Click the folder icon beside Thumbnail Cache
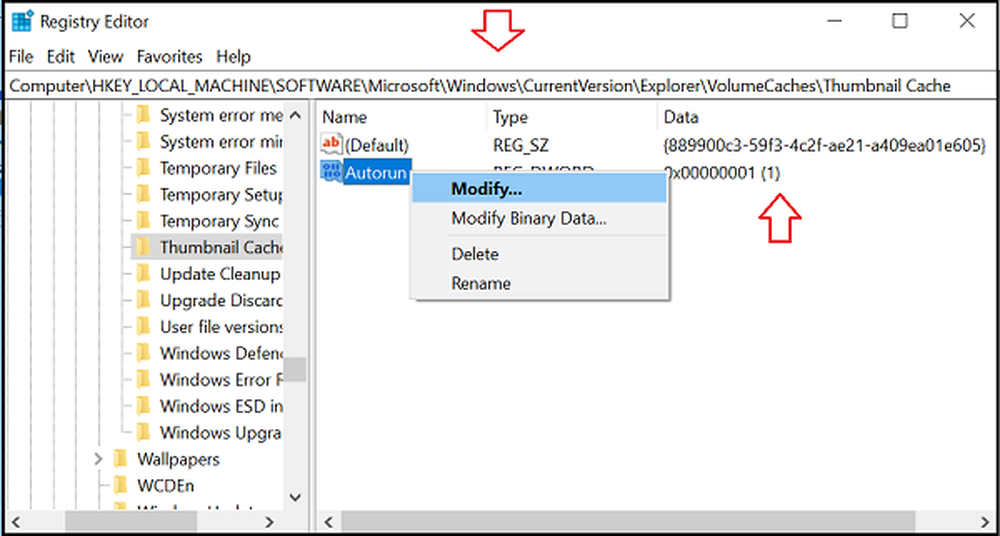This screenshot has height=536, width=1000. 143,247
